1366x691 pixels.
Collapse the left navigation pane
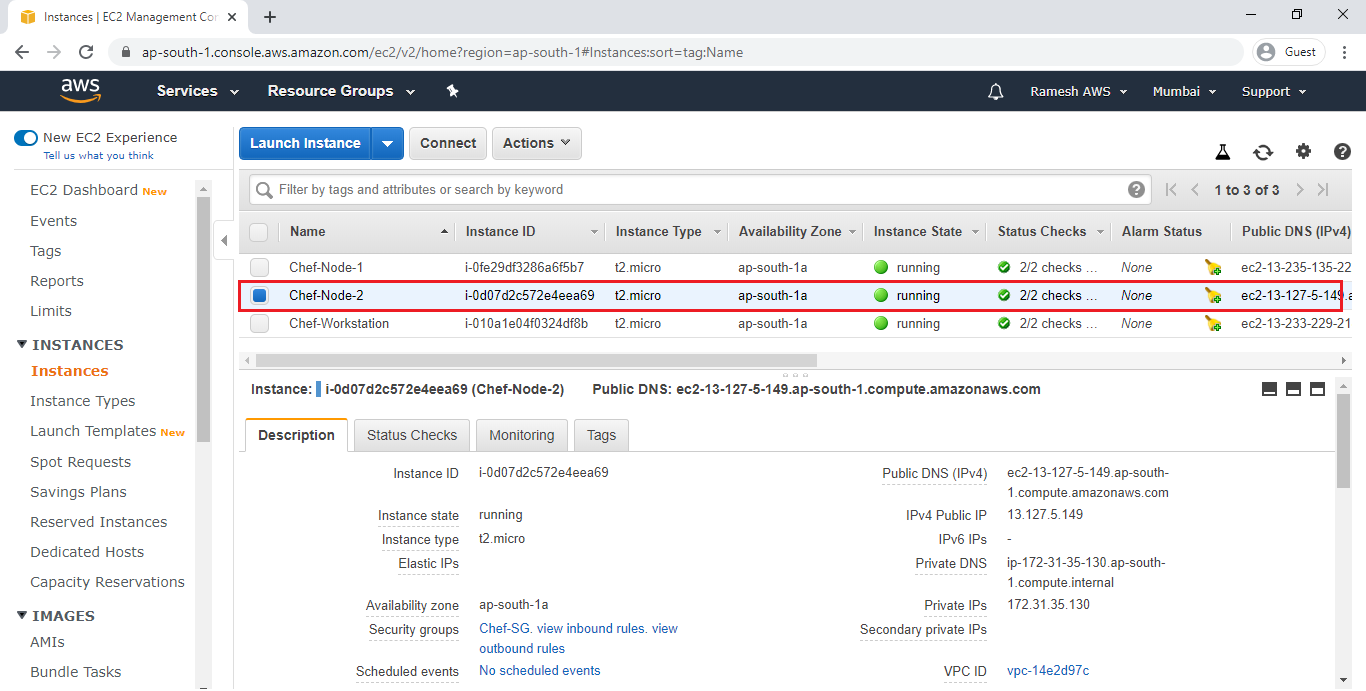coord(224,240)
